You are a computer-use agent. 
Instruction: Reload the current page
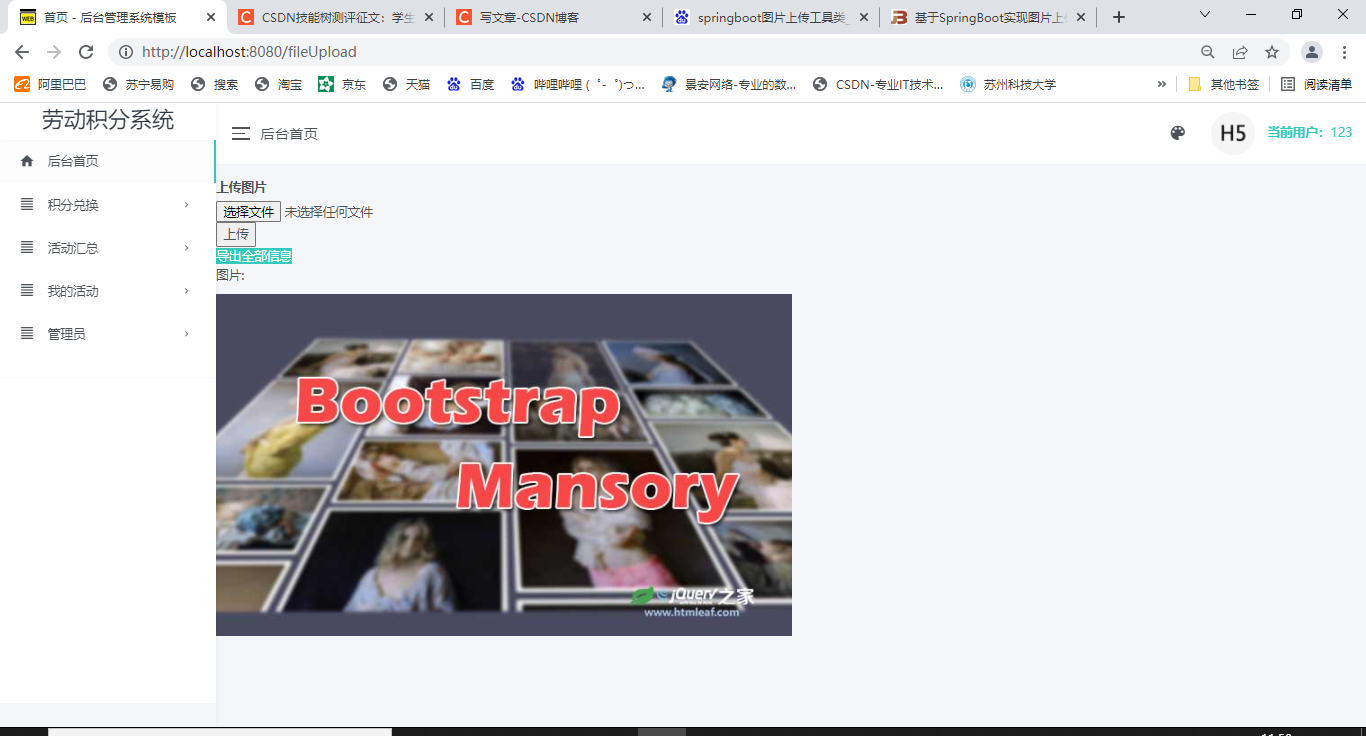[x=86, y=52]
